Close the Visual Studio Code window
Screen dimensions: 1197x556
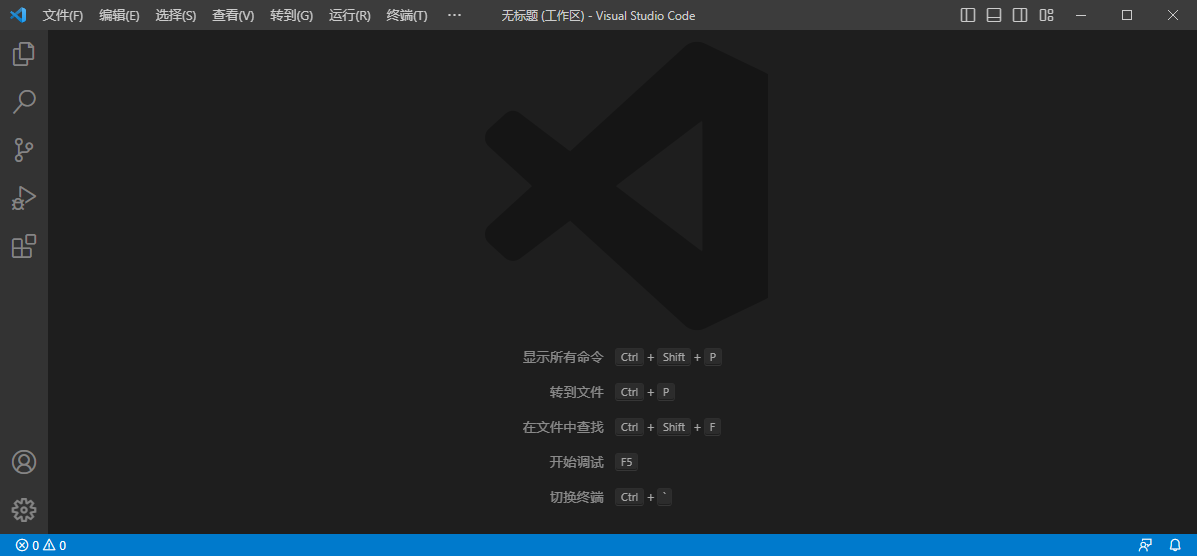[1173, 15]
